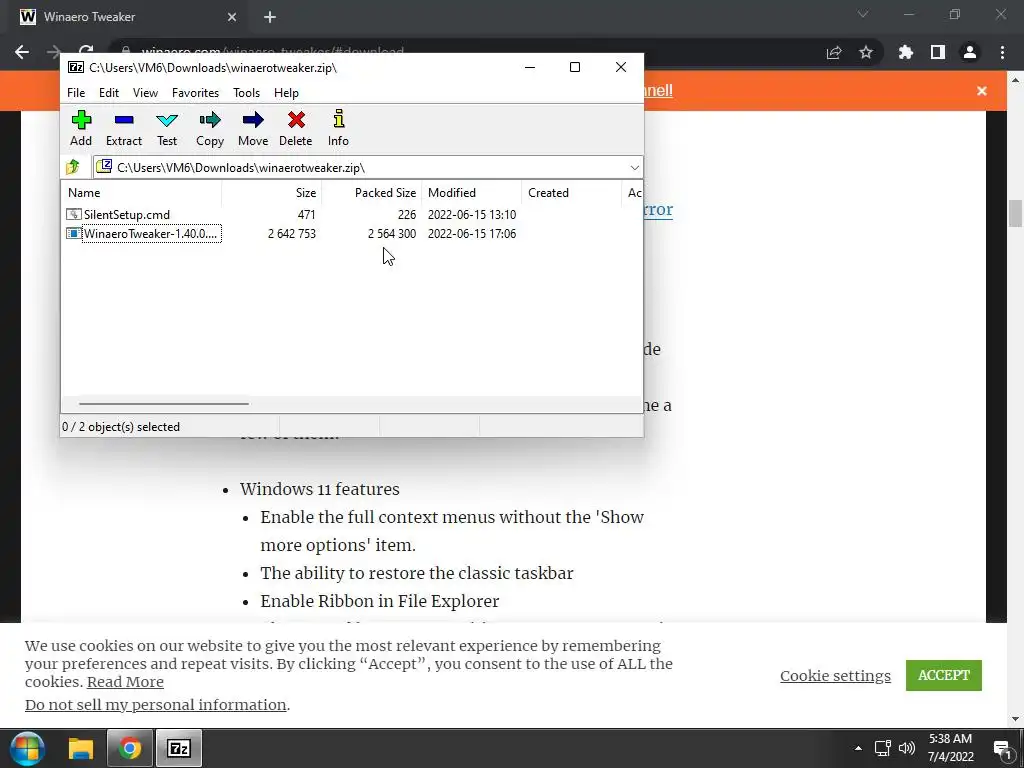1024x768 pixels.
Task: Open a new Chrome tab
Action: pyautogui.click(x=270, y=17)
